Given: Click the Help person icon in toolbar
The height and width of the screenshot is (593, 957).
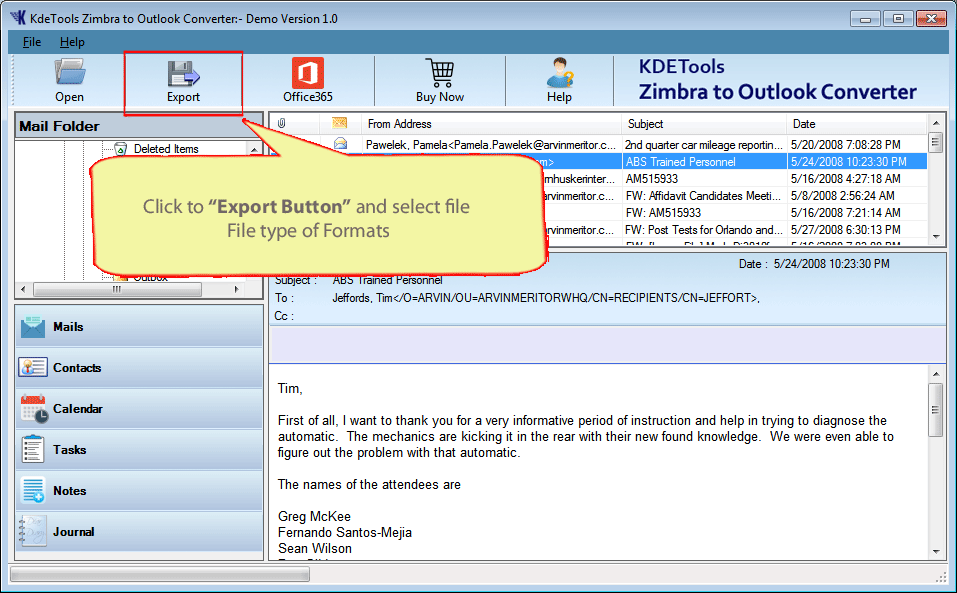Looking at the screenshot, I should pos(560,73).
